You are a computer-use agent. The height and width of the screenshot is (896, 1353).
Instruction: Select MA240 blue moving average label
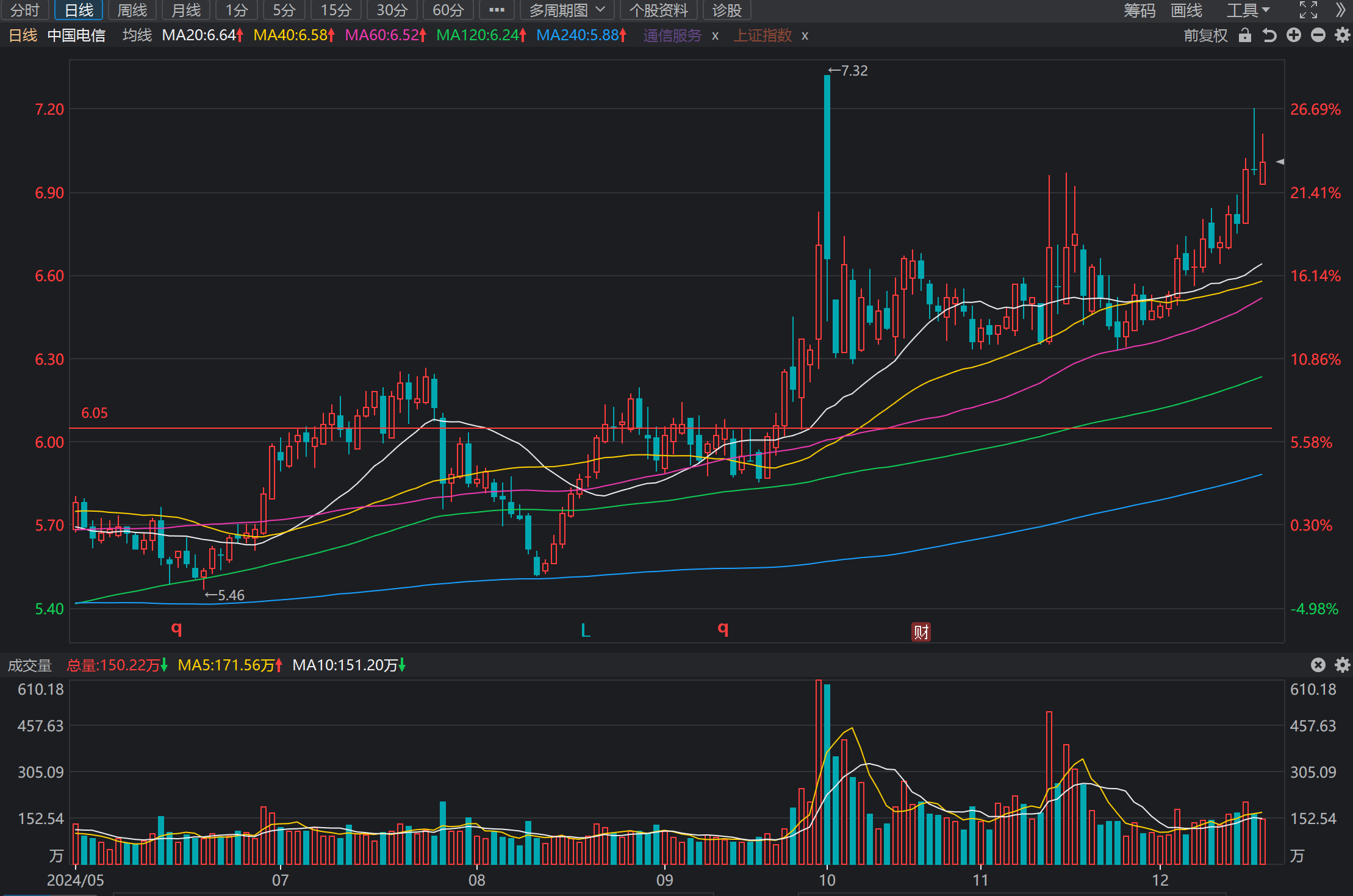pos(581,35)
